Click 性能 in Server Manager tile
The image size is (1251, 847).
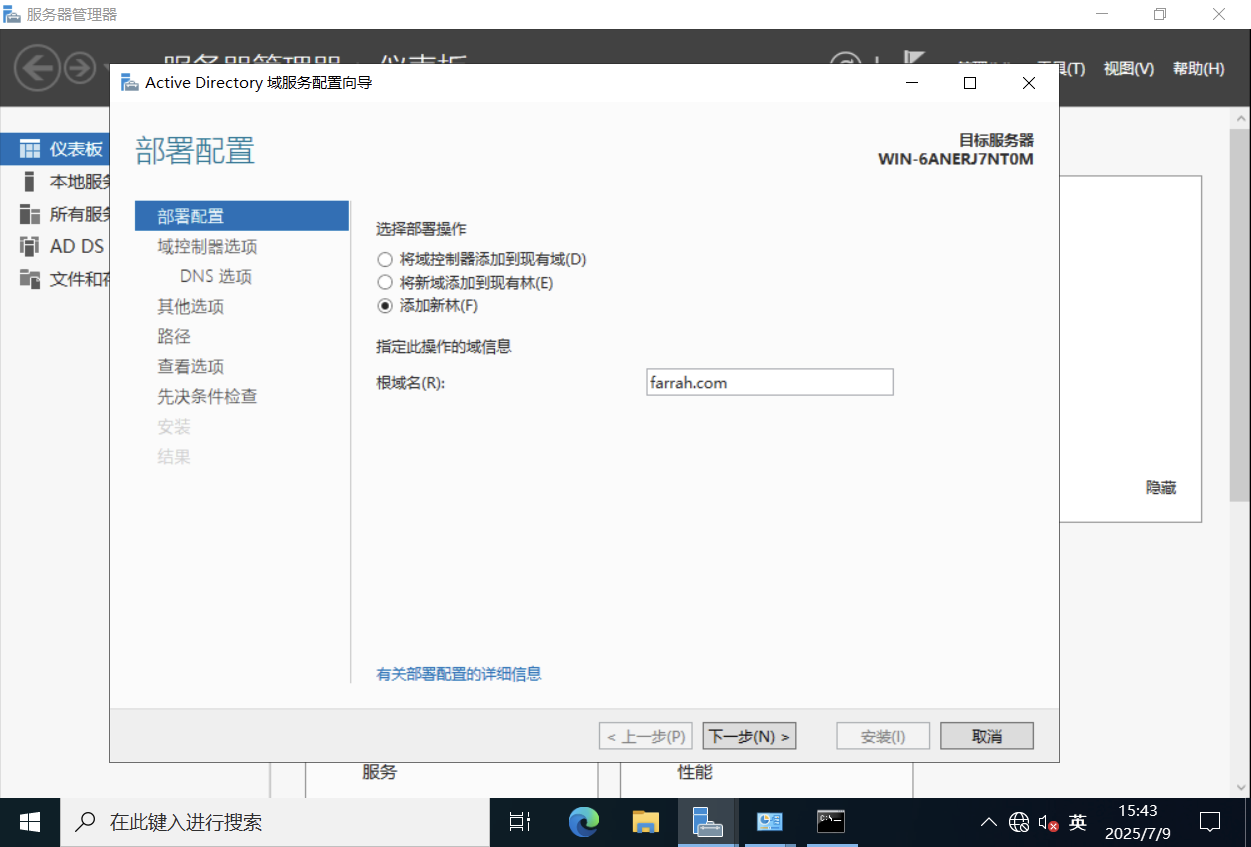[695, 772]
